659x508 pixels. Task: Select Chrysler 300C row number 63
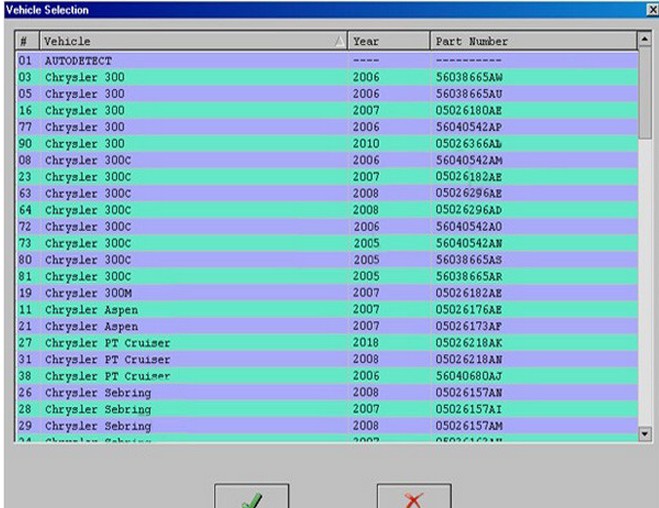(327, 193)
